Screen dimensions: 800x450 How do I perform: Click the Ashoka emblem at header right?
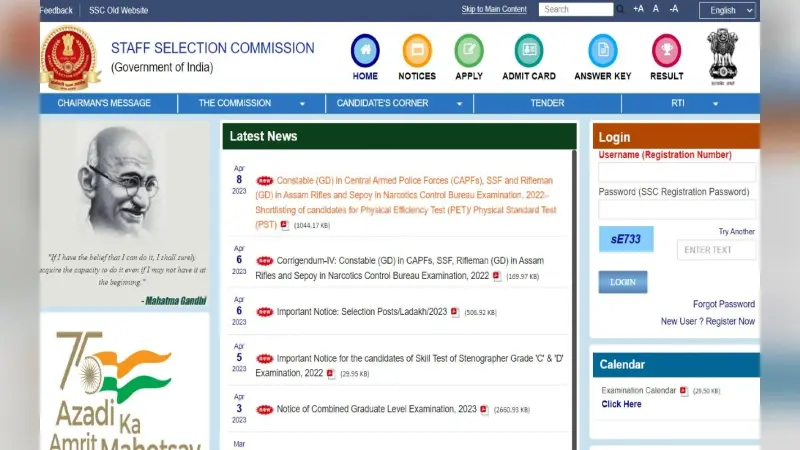(722, 56)
